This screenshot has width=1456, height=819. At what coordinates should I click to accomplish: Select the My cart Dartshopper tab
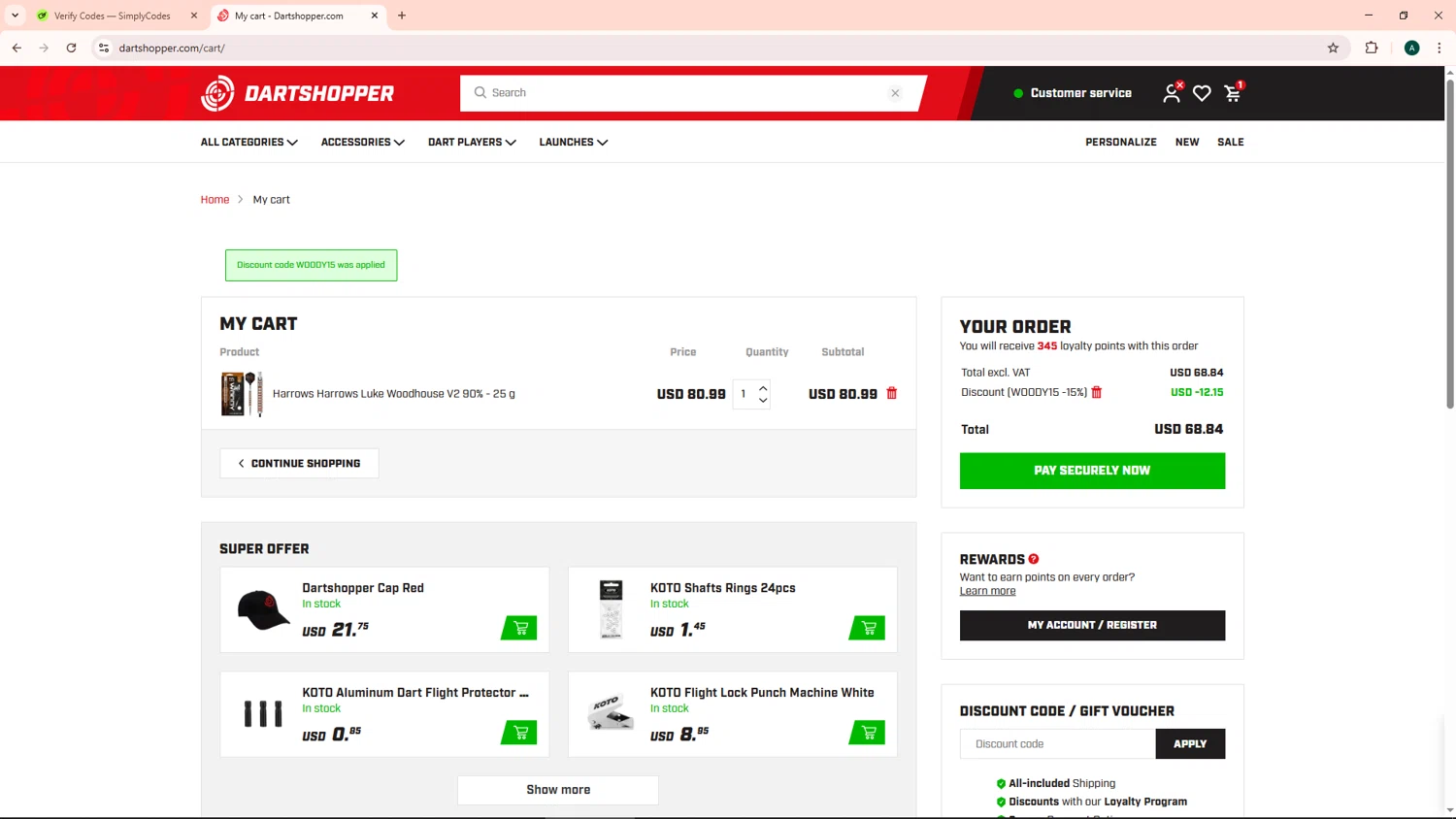289,16
